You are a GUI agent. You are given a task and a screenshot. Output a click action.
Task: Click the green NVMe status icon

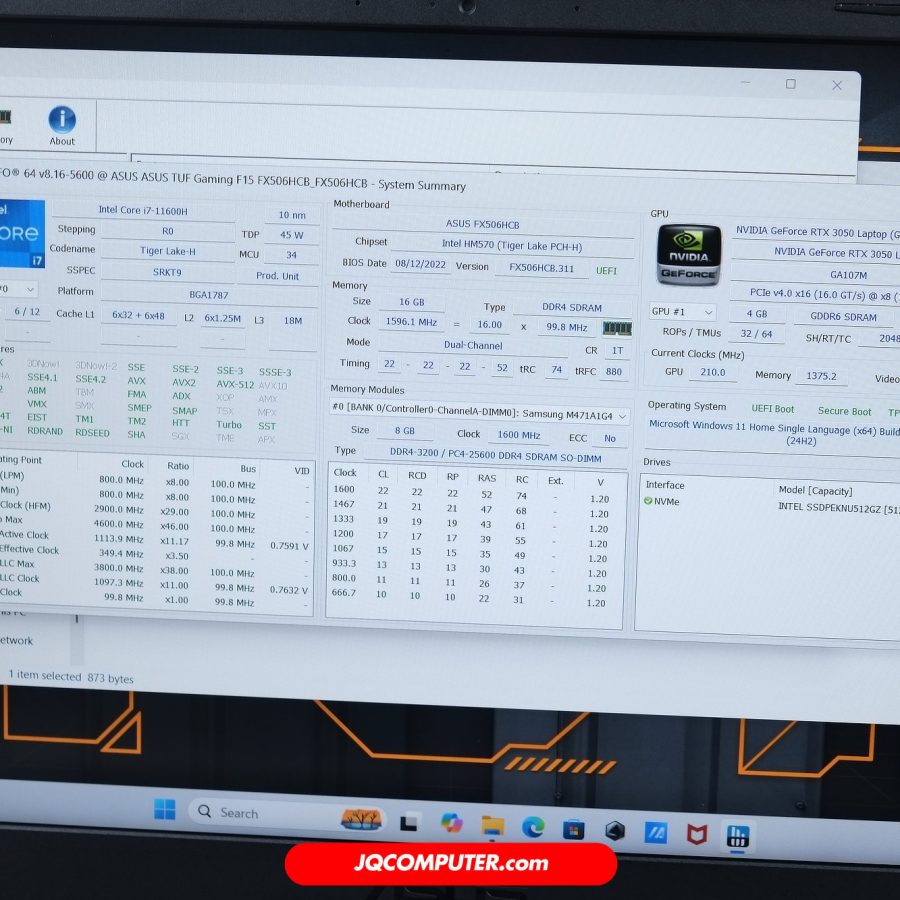(648, 501)
